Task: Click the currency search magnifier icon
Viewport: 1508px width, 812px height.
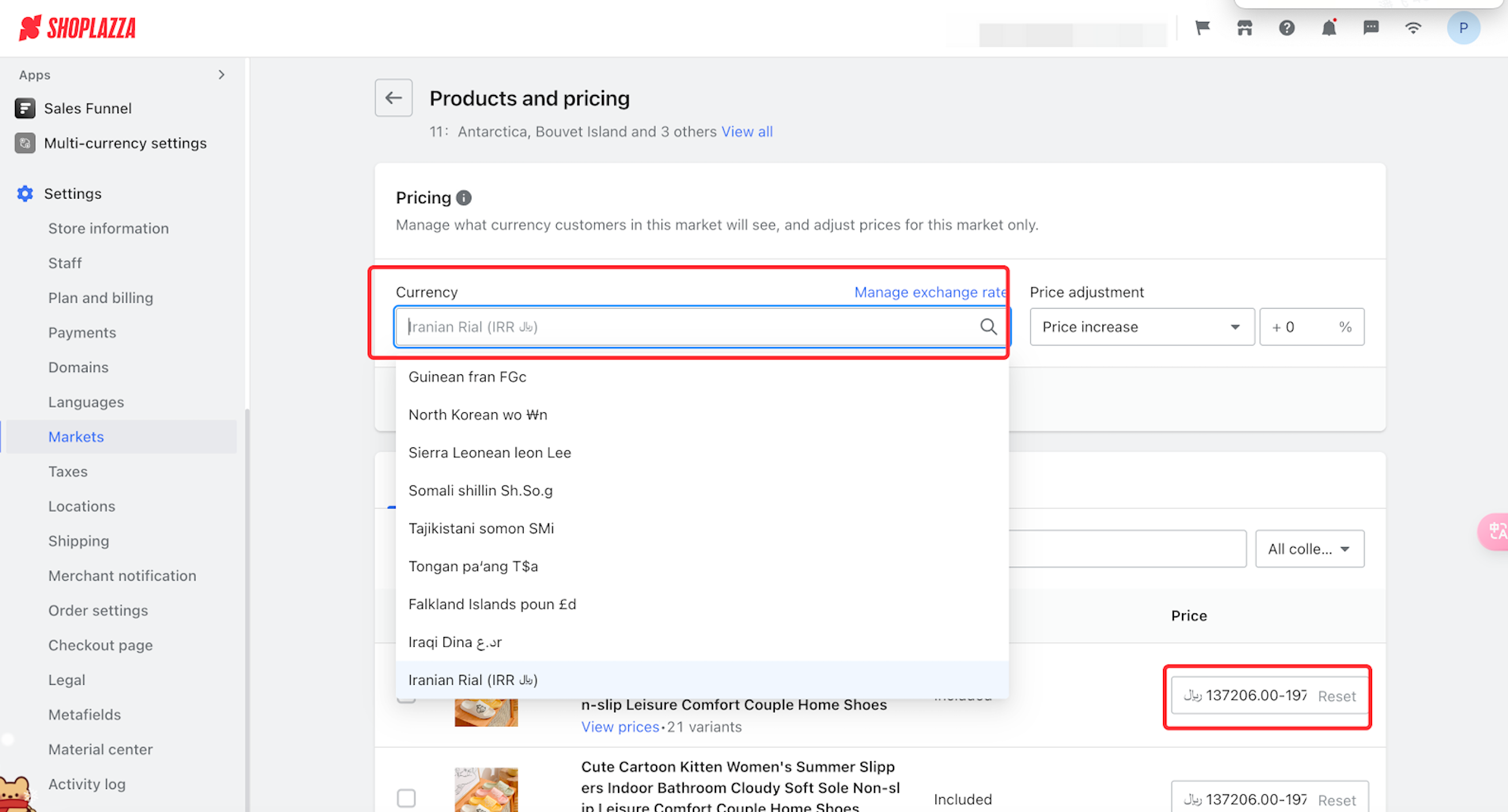Action: pos(988,327)
